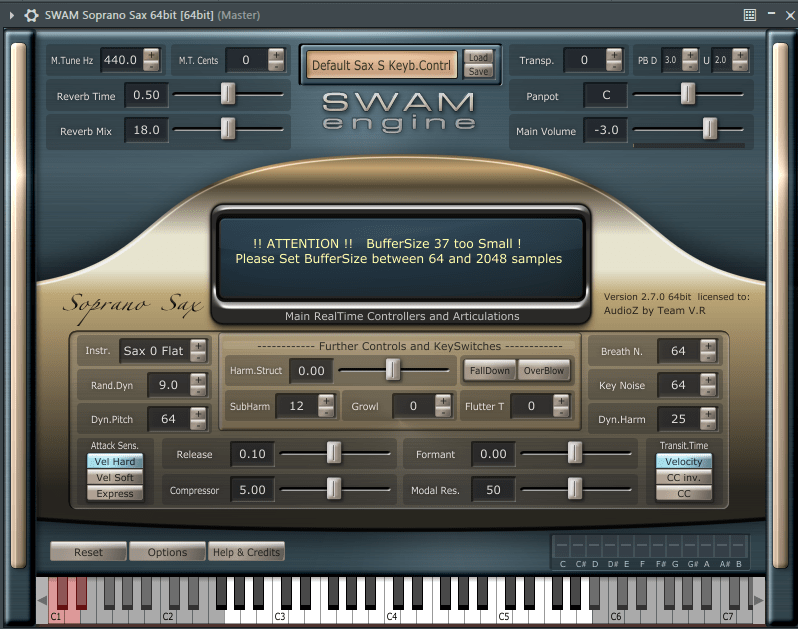Select Vel Soft attack sensitivity
Screen dimensions: 798x629
pos(115,477)
